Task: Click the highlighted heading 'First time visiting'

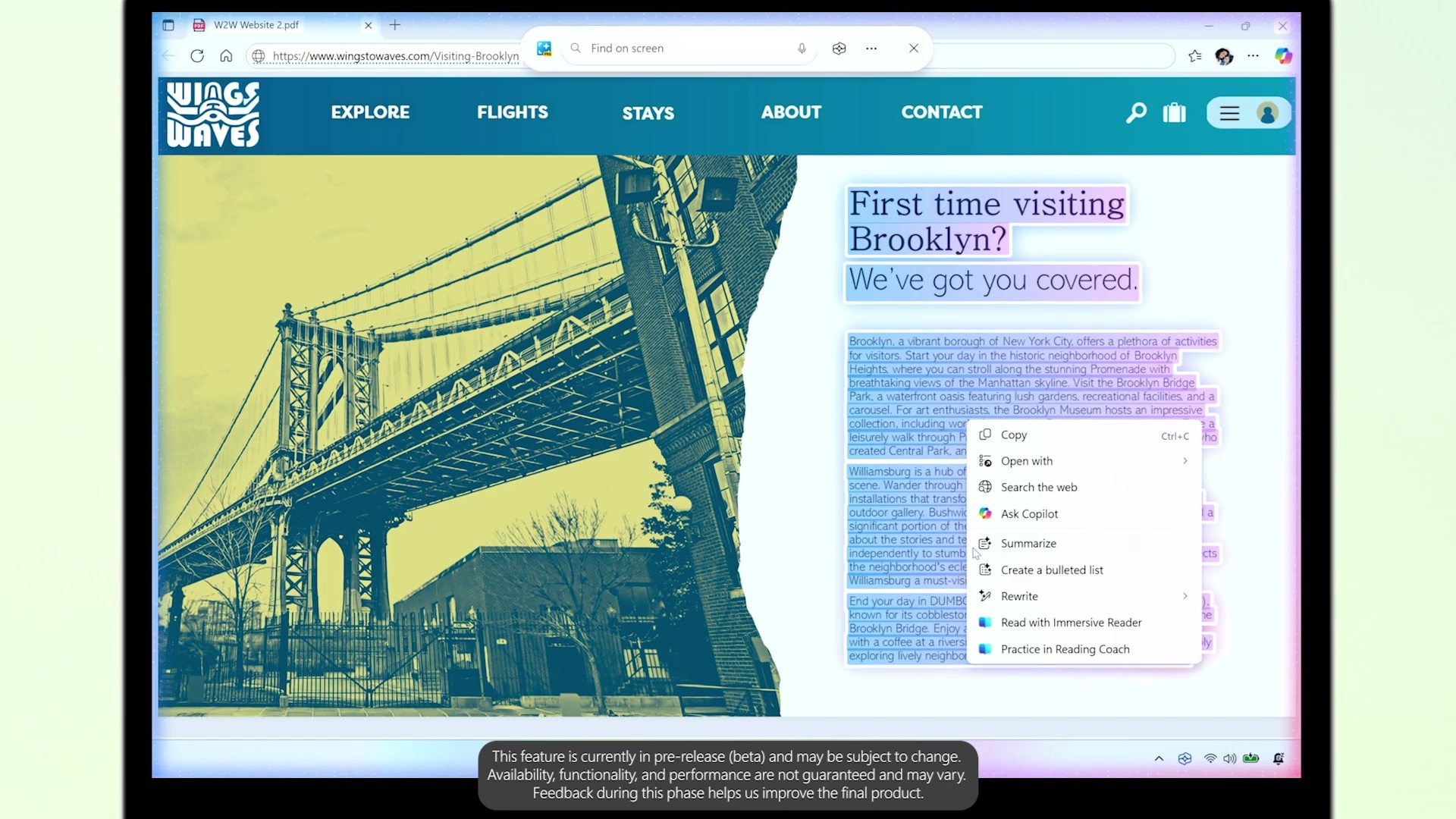Action: pos(987,204)
